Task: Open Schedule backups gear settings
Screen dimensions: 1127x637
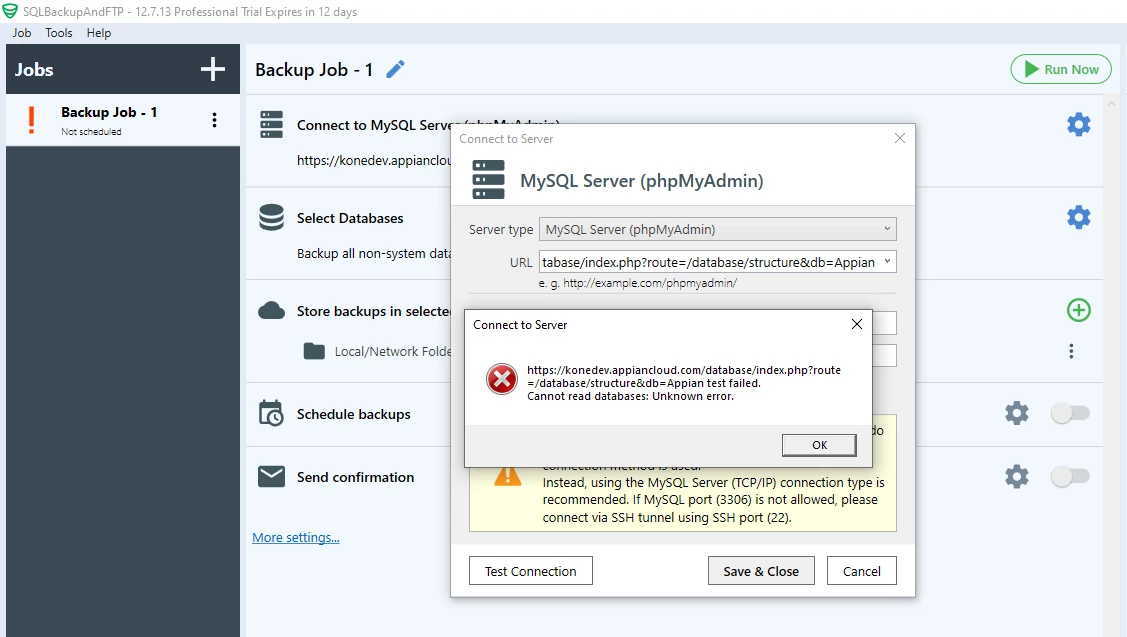Action: click(x=1016, y=413)
